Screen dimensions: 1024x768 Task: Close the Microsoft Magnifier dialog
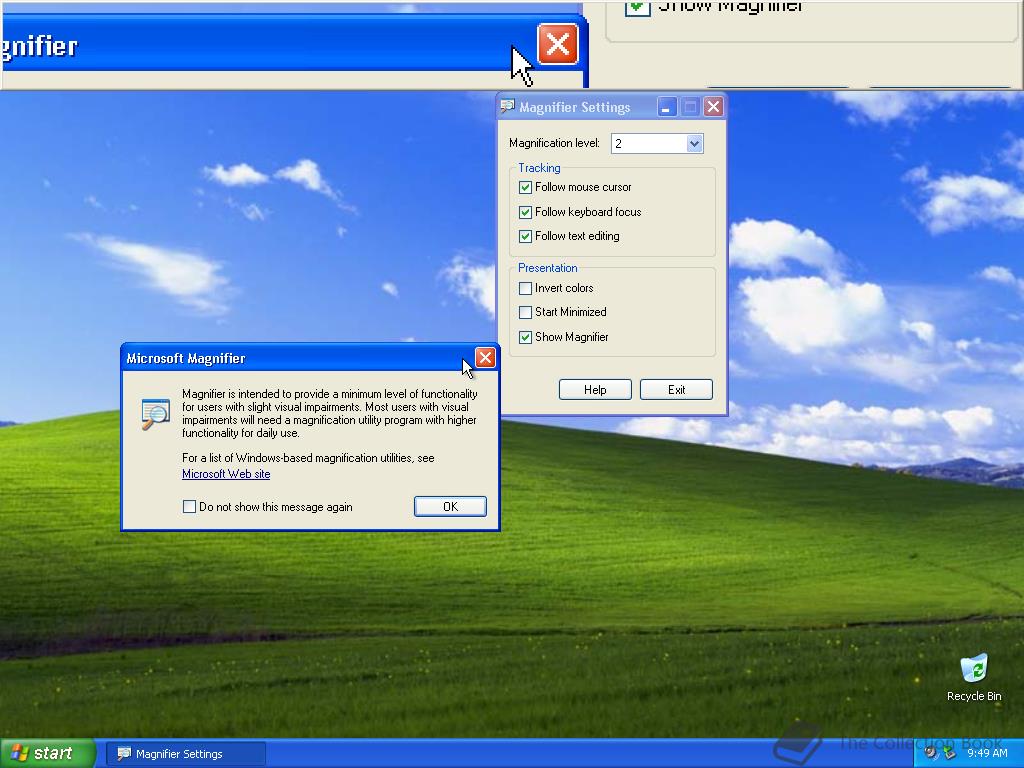(x=485, y=358)
